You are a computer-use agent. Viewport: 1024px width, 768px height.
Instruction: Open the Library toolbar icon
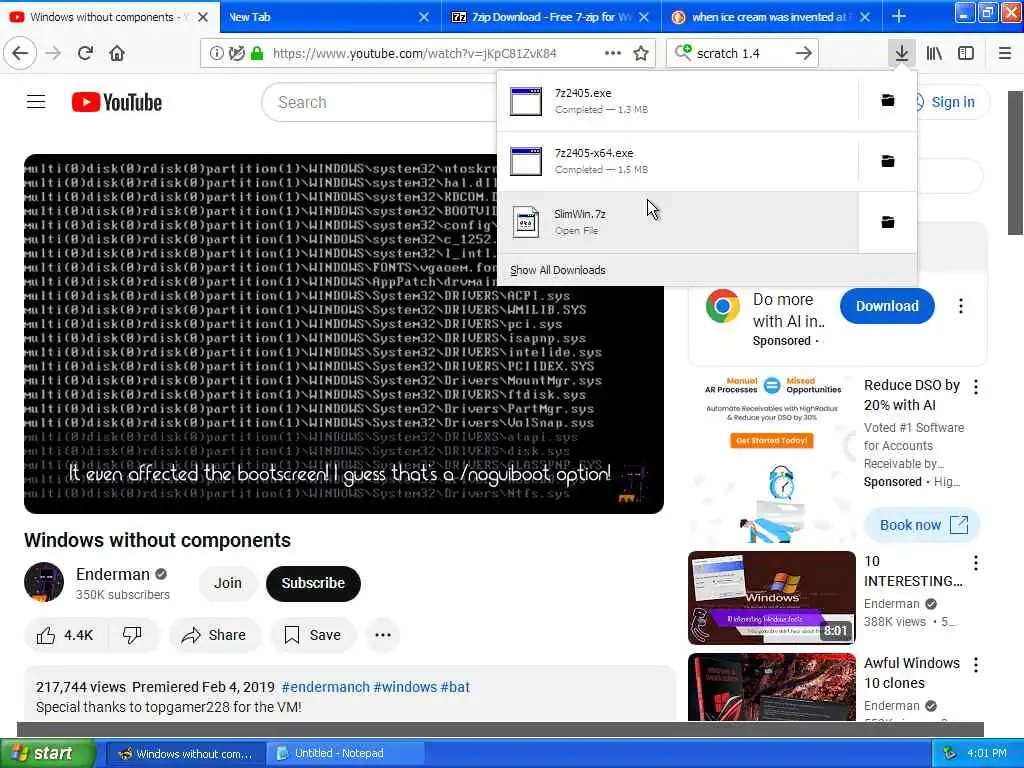click(935, 53)
